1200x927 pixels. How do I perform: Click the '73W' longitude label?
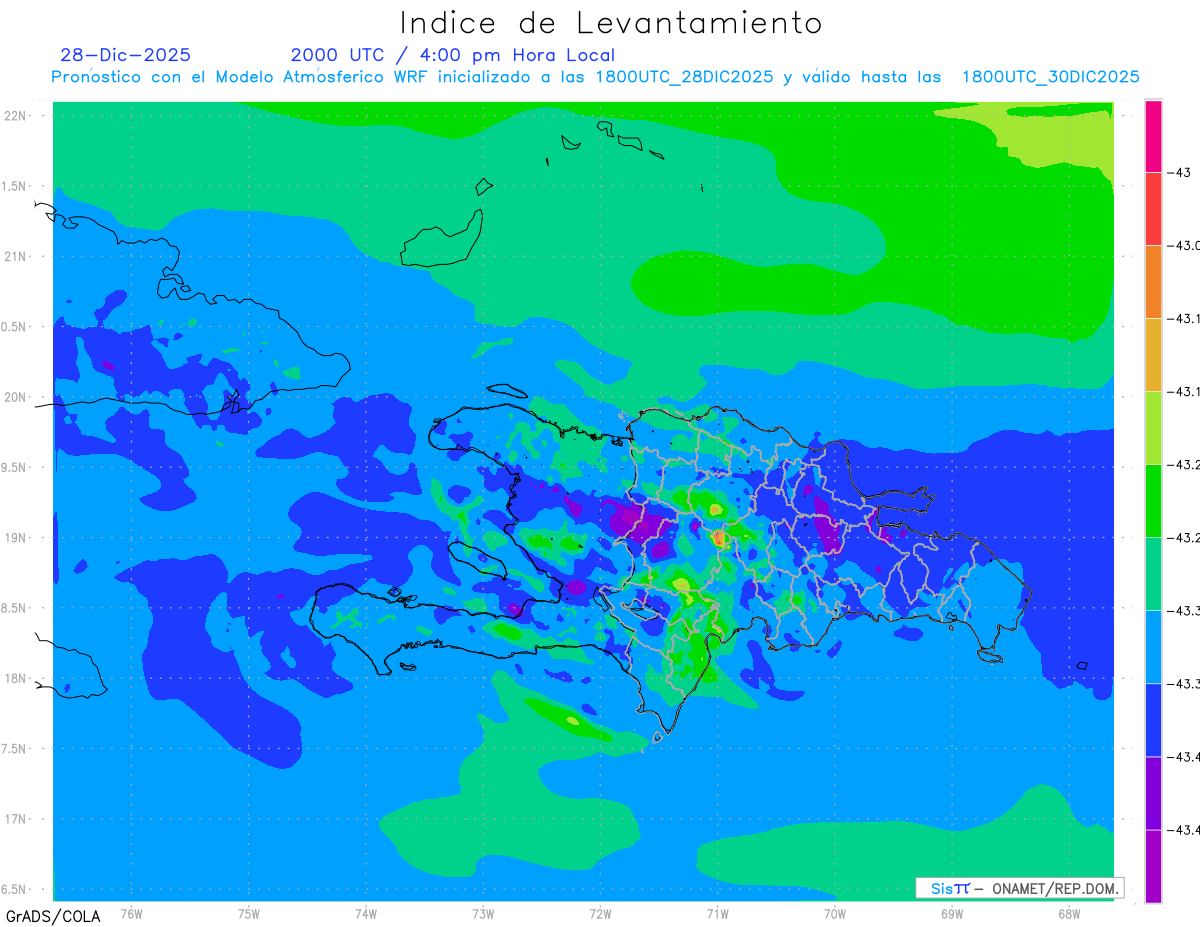pyautogui.click(x=483, y=914)
